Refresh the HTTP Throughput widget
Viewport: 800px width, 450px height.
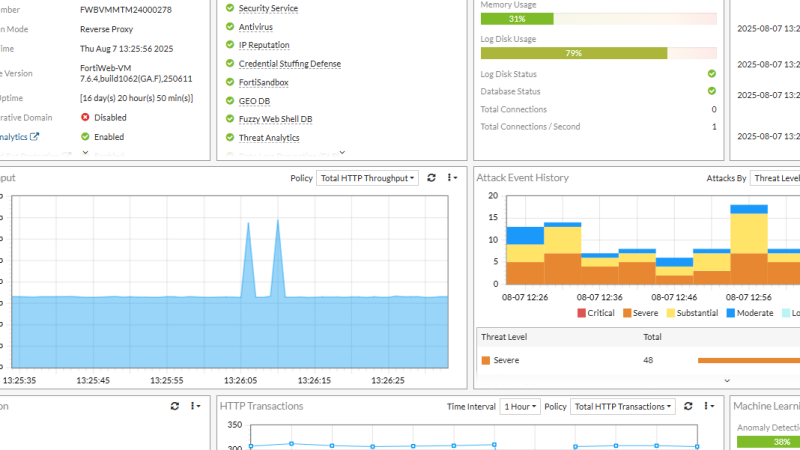[431, 178]
